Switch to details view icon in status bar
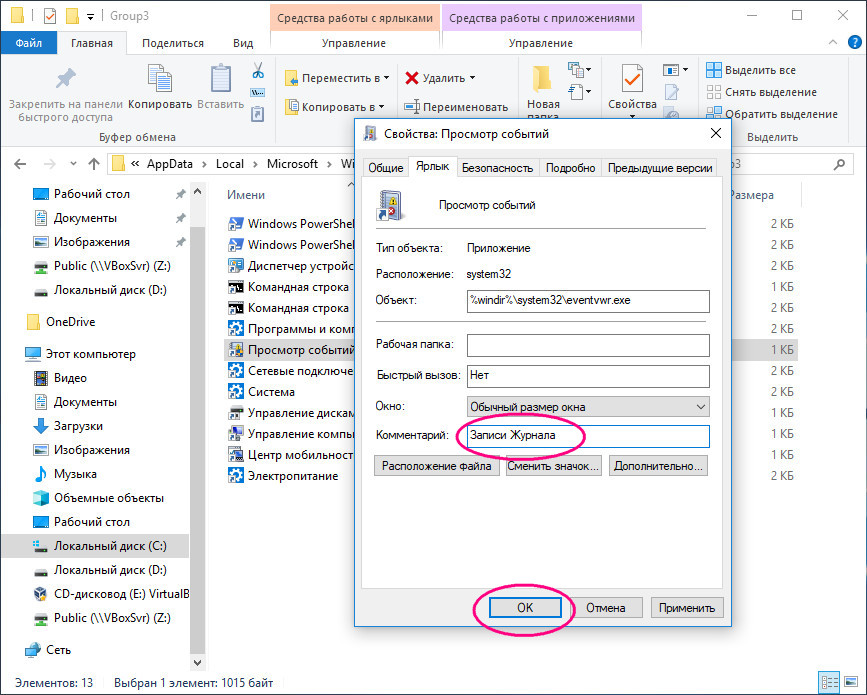 (829, 683)
